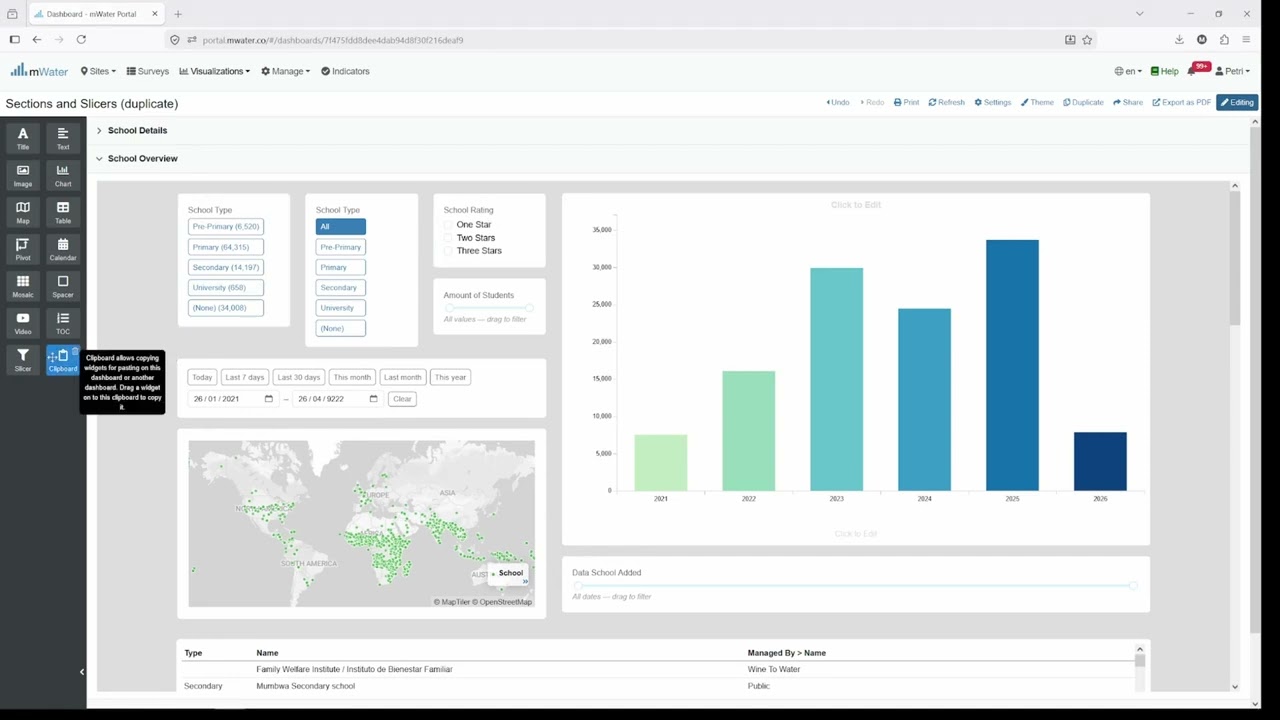Click the Share button
The image size is (1280, 720).
pyautogui.click(x=1128, y=103)
